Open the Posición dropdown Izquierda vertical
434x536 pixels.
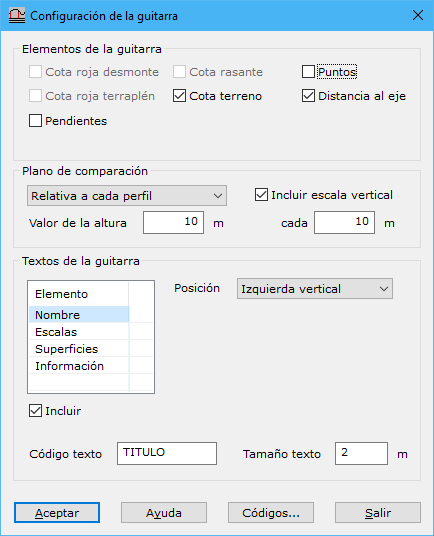[x=315, y=289]
